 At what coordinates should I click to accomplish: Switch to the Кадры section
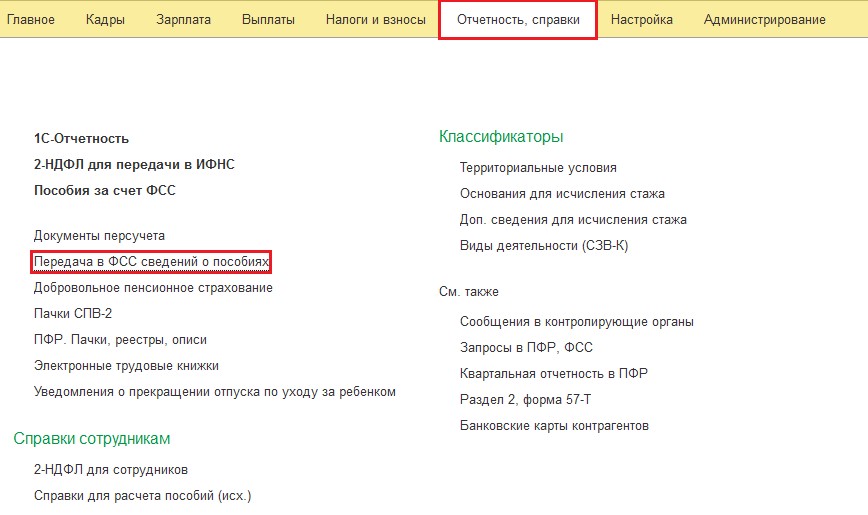pos(105,20)
